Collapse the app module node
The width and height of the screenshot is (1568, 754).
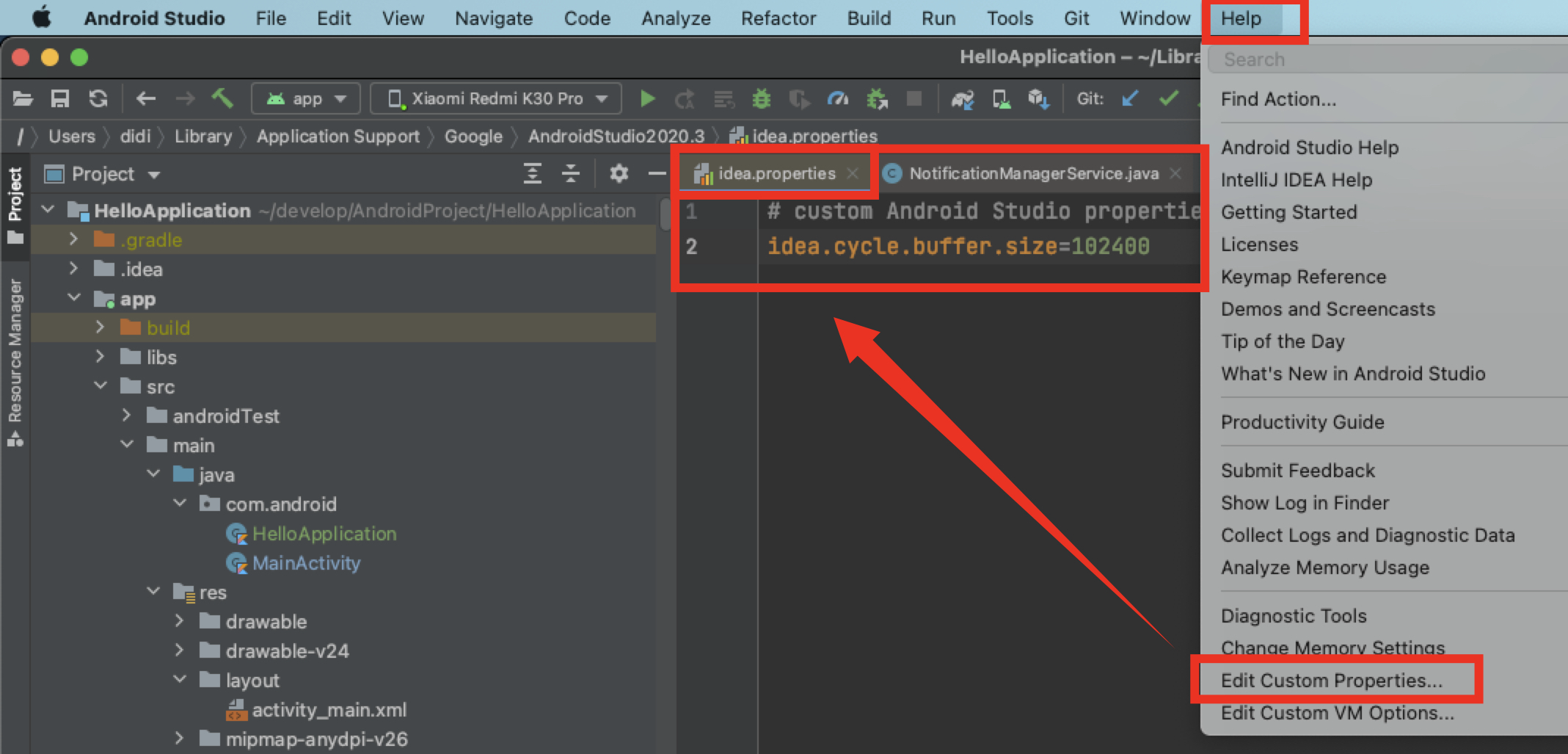[x=74, y=298]
